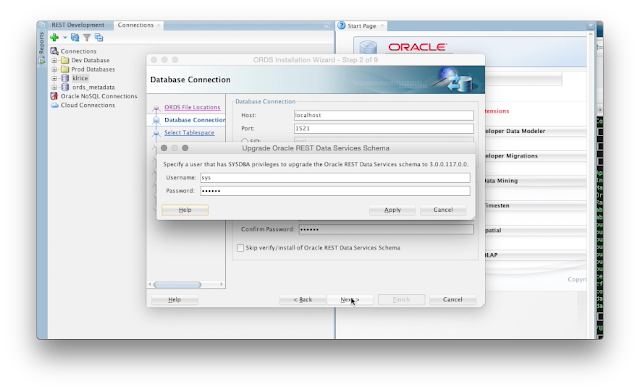Click the Refresh connections toolbar icon

(x=75, y=38)
